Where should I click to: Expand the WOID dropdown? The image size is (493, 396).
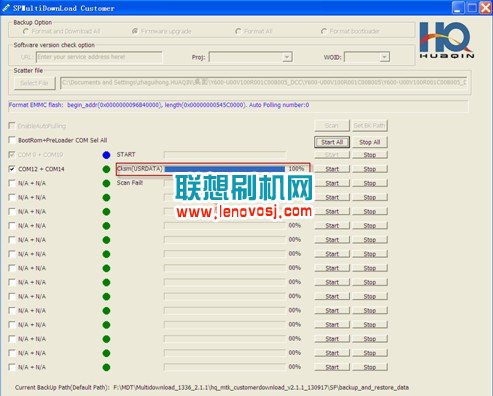coord(384,57)
